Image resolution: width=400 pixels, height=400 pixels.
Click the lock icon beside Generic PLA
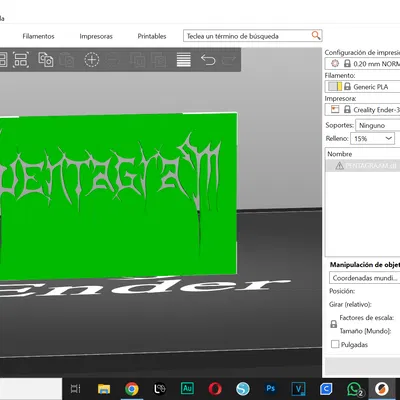tap(347, 87)
